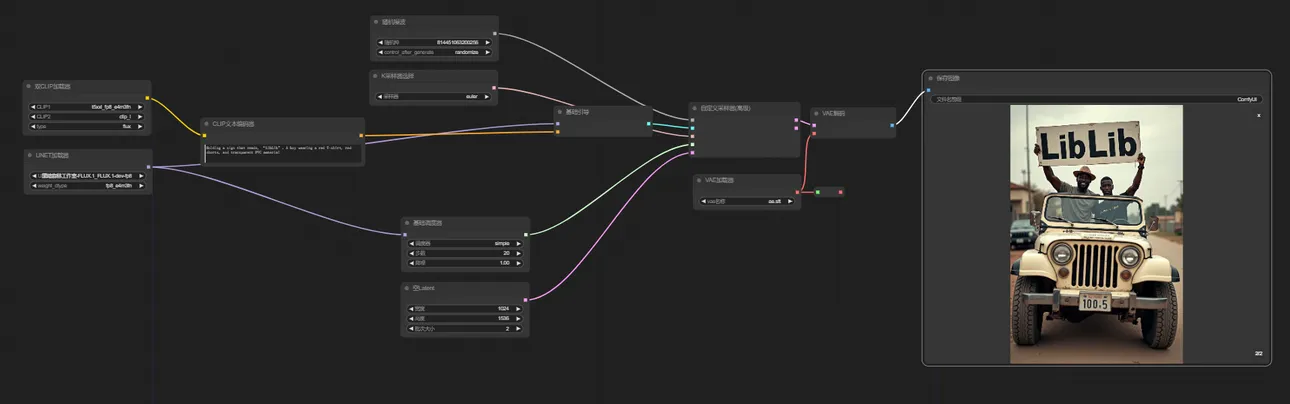Increase the steps value 20 with the right arrow
This screenshot has height=404, width=1290.
518,253
